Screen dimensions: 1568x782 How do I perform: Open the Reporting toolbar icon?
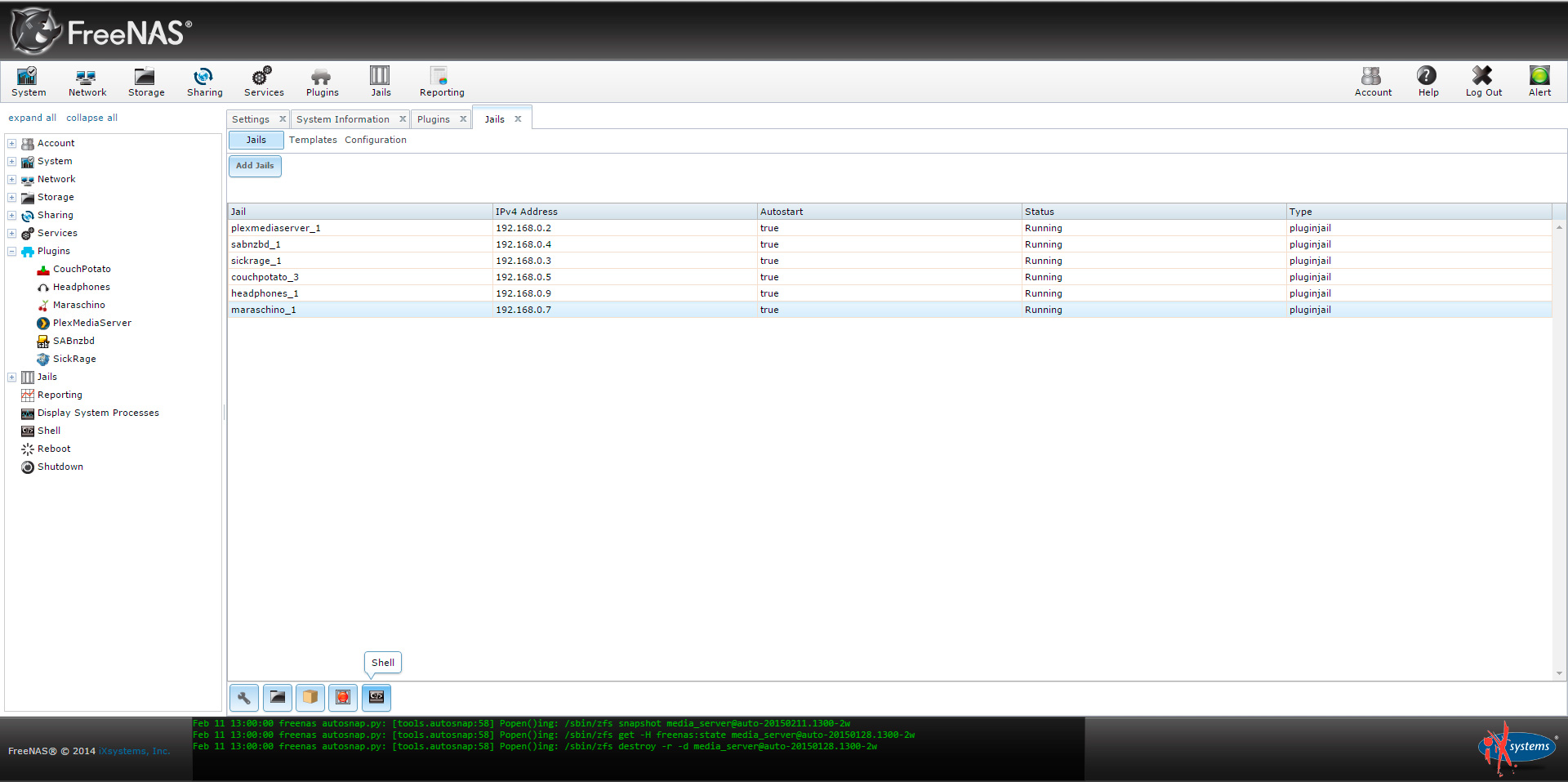[442, 82]
